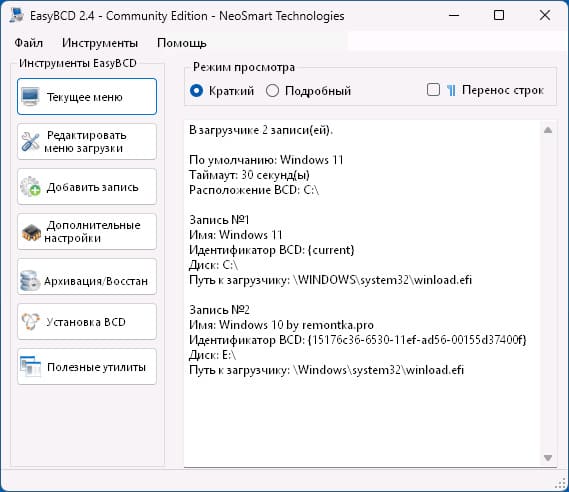Enable the Перенос строк checkbox
Screen dimensions: 569x492
point(433,90)
